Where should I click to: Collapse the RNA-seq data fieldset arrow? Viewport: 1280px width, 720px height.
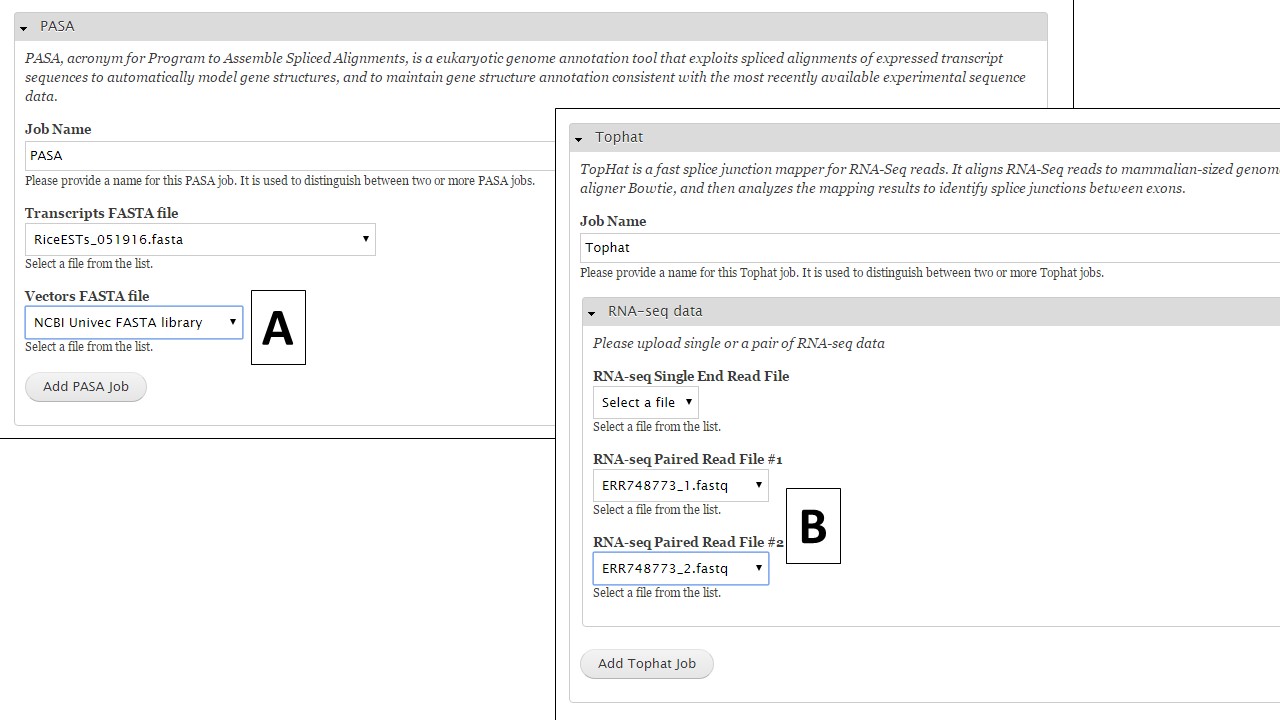[x=591, y=313]
